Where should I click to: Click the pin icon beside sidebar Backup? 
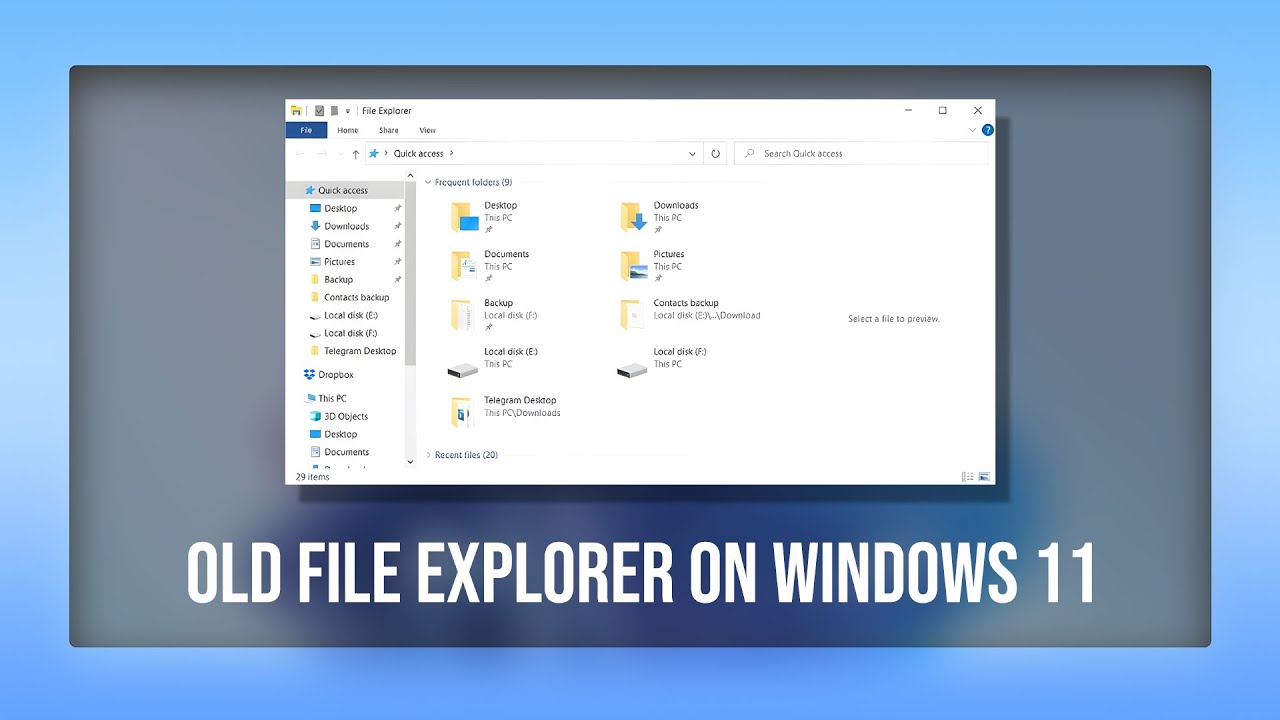pos(397,280)
